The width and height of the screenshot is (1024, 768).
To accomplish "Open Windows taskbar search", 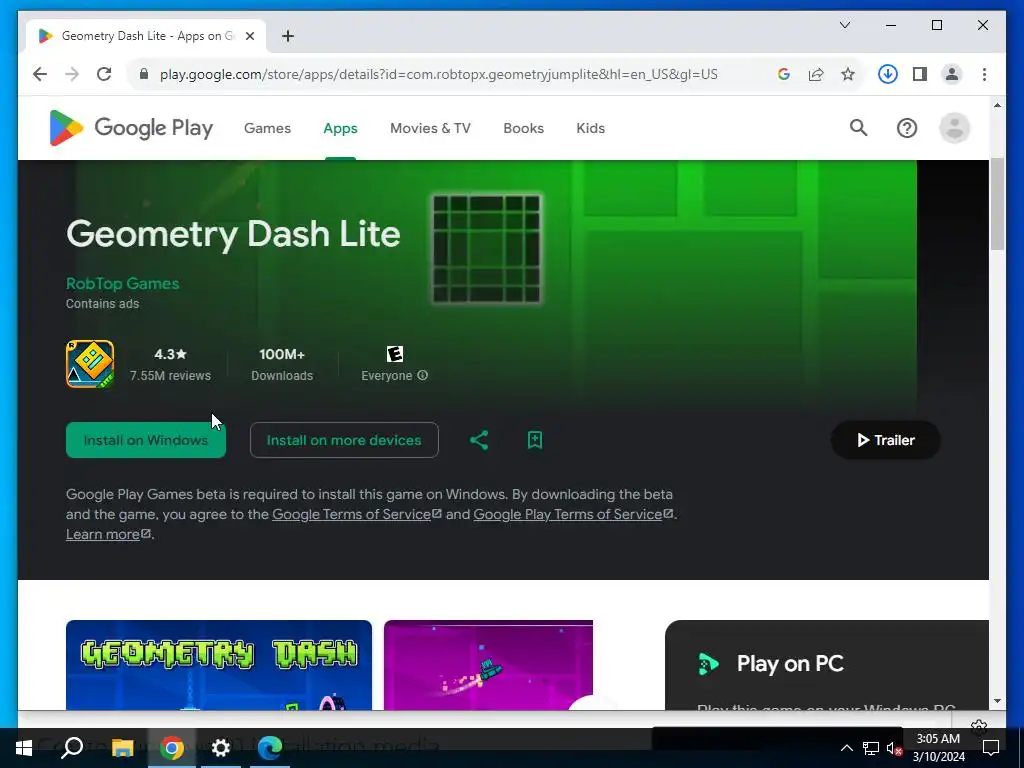I will pos(72,748).
